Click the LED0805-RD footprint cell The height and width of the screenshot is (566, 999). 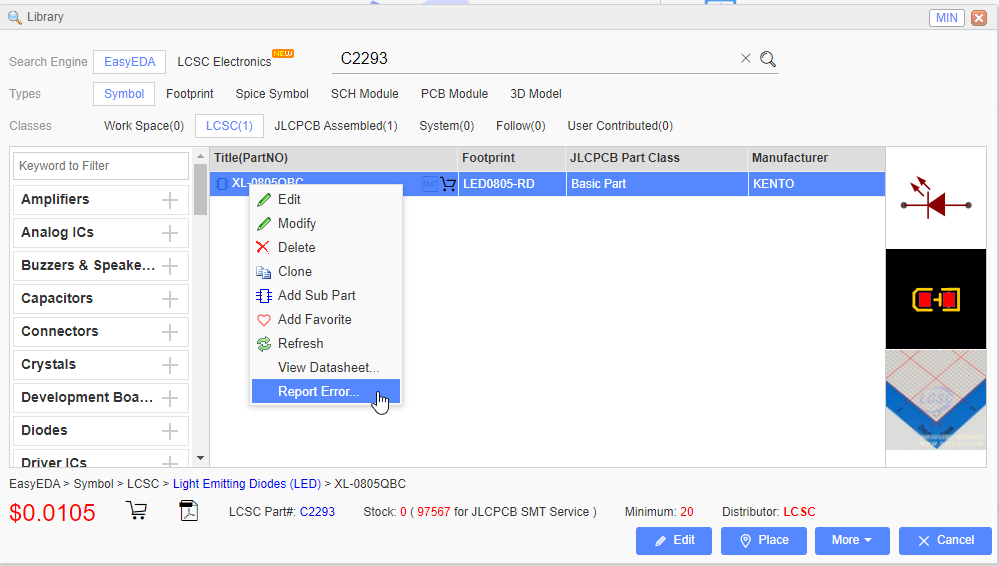point(512,184)
